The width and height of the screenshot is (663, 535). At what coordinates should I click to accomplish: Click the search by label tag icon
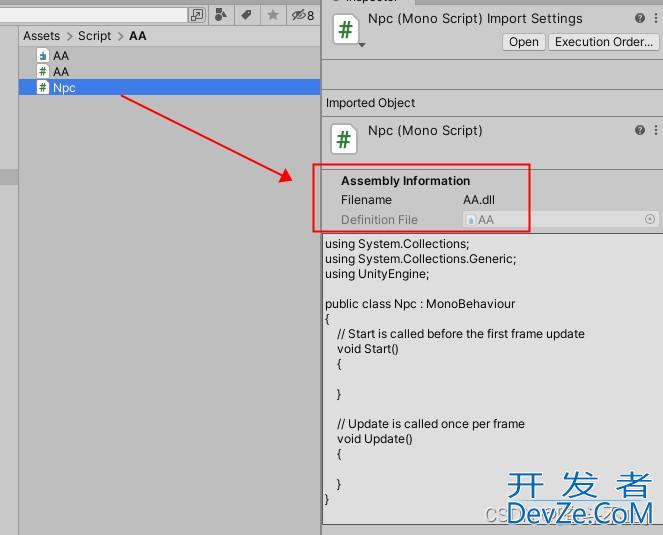pos(247,15)
